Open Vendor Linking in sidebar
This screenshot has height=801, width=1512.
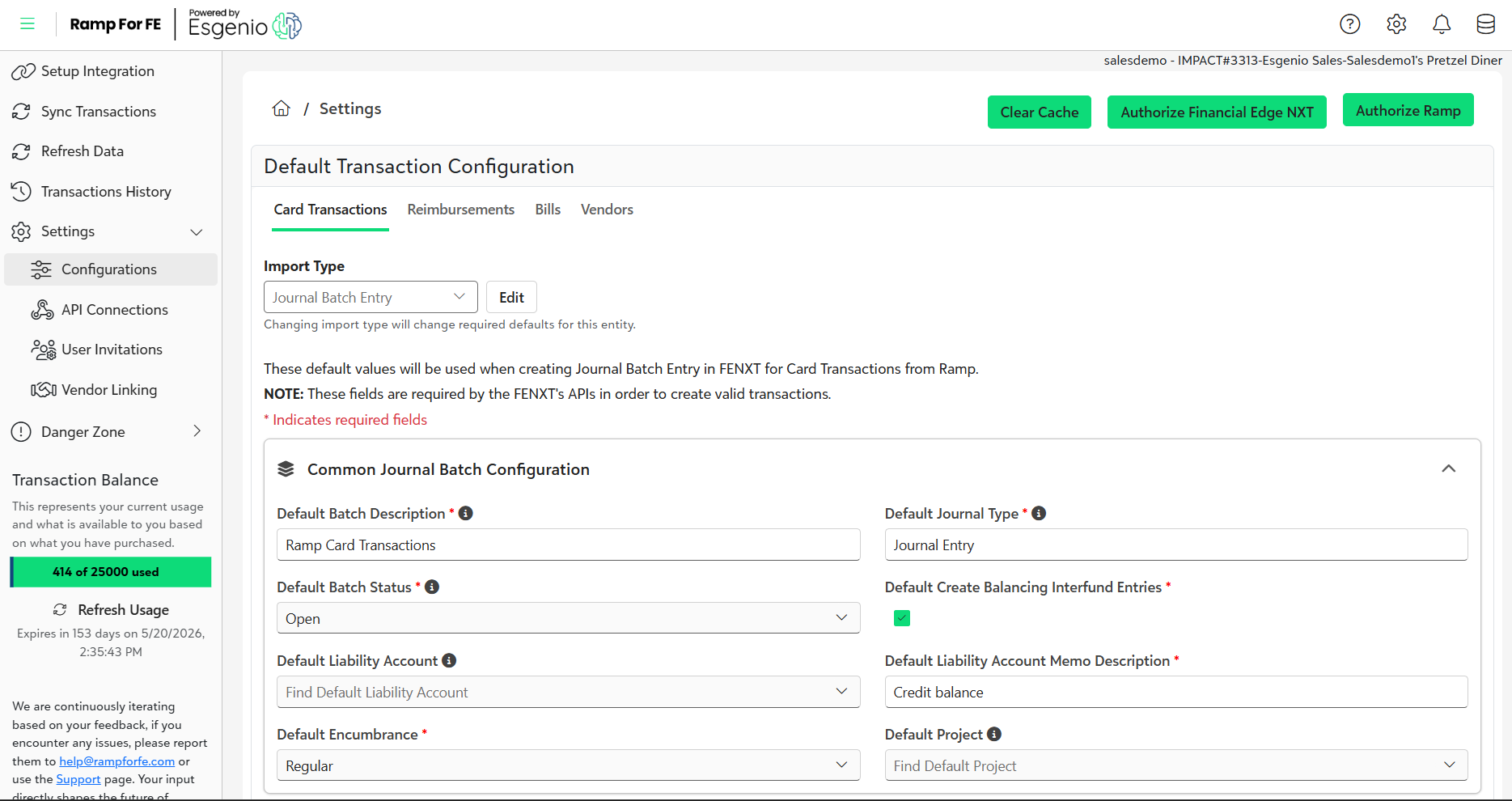pyautogui.click(x=111, y=390)
